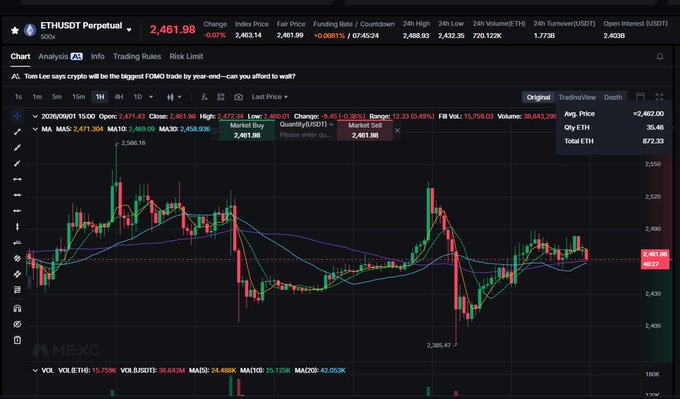
Task: Click the Ethereum coin logo
Action: pyautogui.click(x=29, y=30)
